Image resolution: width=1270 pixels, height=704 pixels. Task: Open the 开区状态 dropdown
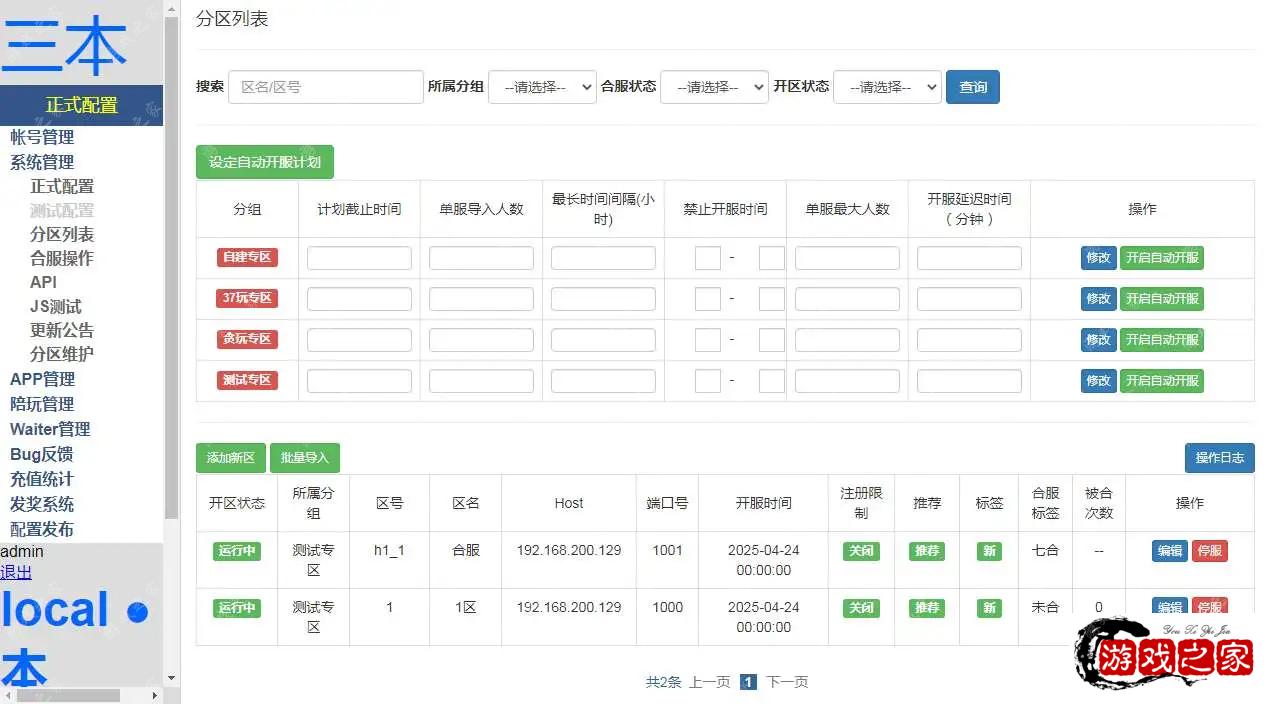(887, 87)
